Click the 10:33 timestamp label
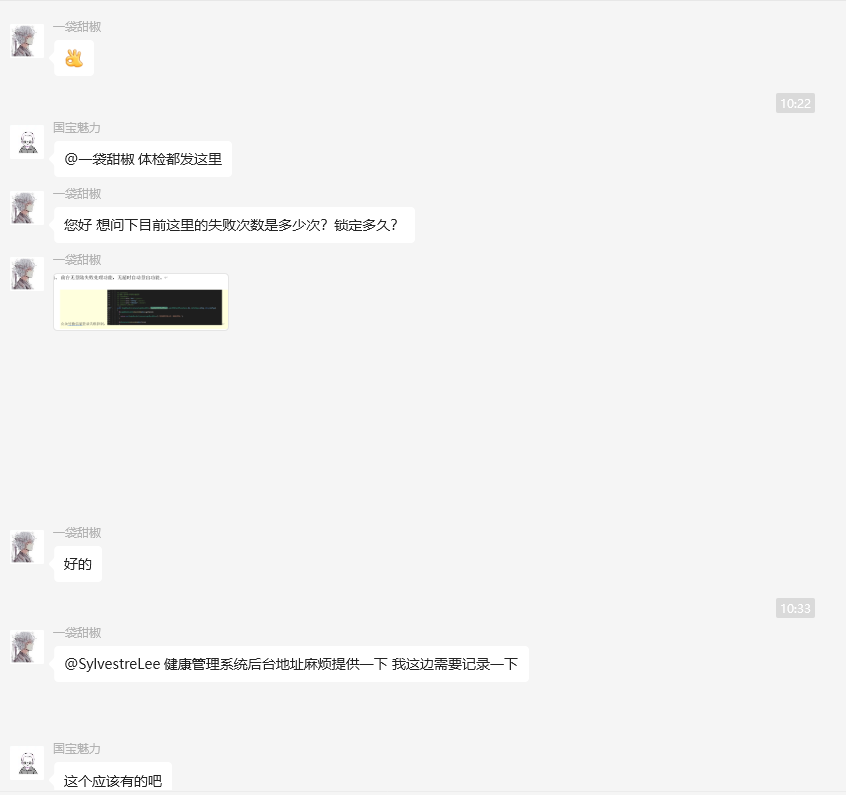Screen dimensions: 846x795 (795, 608)
